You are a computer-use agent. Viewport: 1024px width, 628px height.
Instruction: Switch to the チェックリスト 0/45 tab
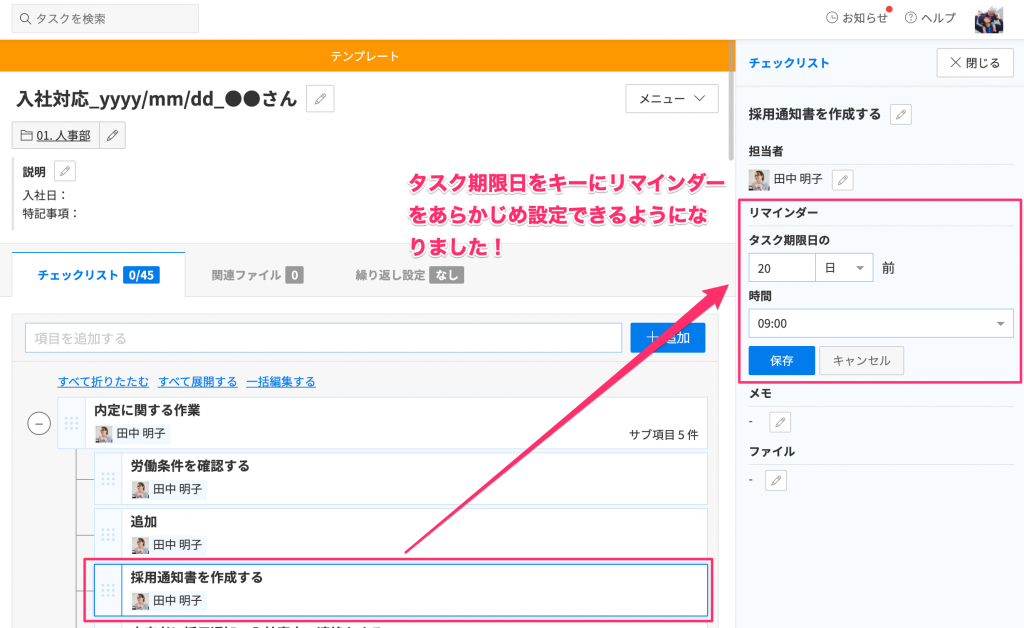click(99, 275)
